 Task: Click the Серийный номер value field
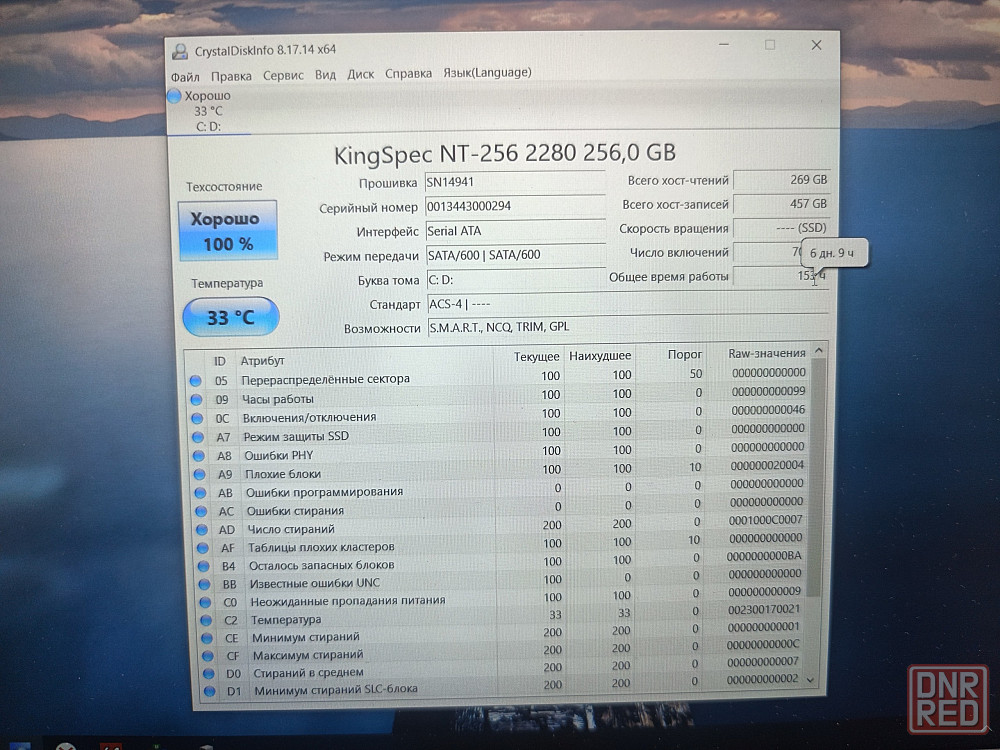tap(514, 206)
